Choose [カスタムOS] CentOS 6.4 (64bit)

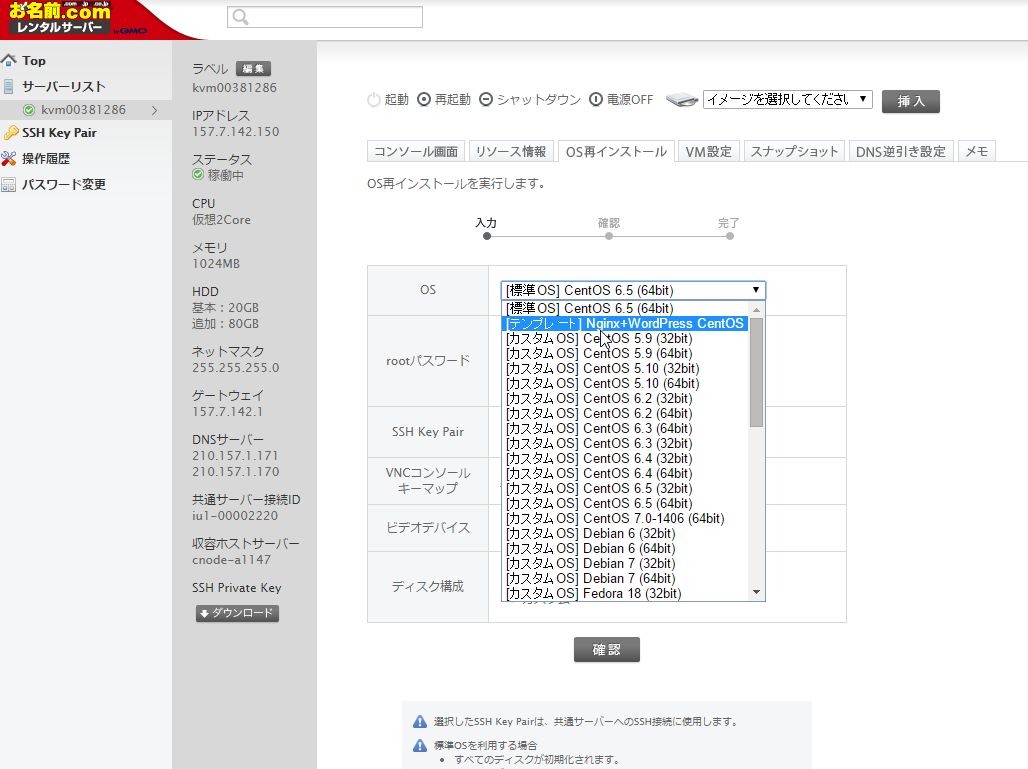pos(625,474)
